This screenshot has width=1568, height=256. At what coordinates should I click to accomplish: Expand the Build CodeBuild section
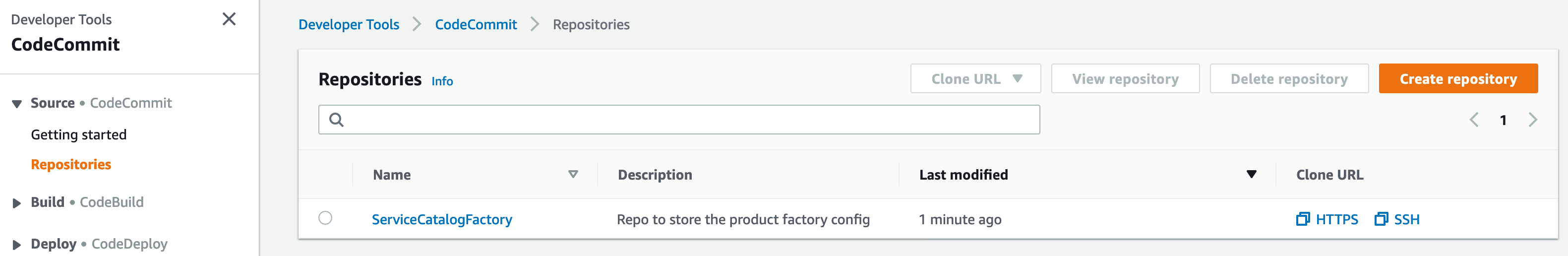click(x=17, y=203)
